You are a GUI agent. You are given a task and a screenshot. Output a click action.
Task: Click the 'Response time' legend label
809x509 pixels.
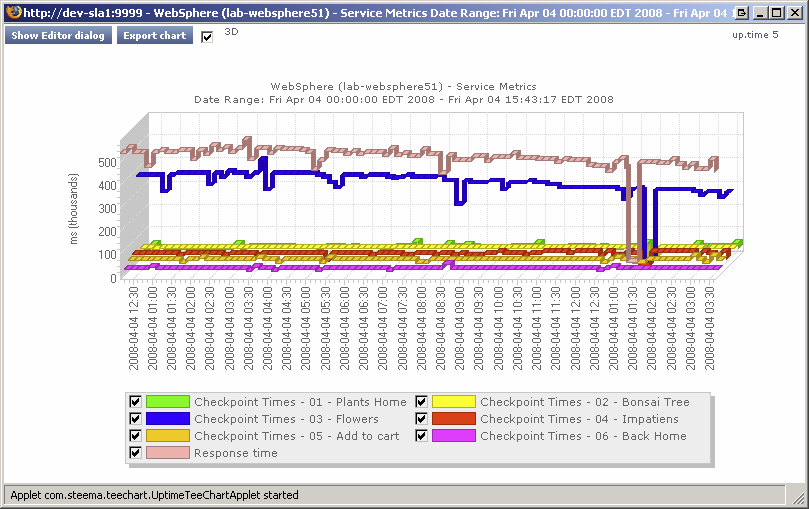[236, 453]
